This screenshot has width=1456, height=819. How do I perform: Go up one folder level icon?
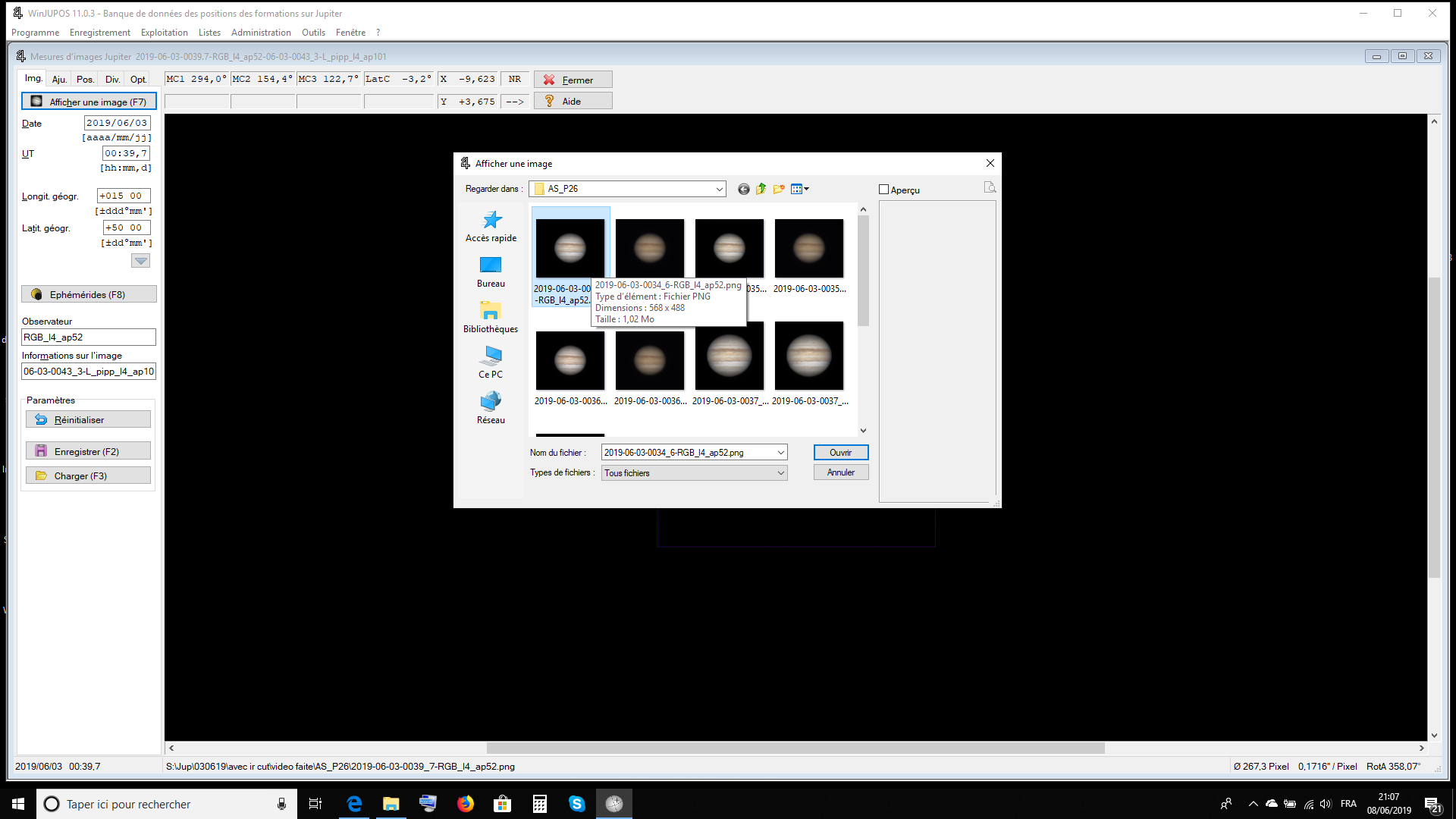[x=761, y=189]
